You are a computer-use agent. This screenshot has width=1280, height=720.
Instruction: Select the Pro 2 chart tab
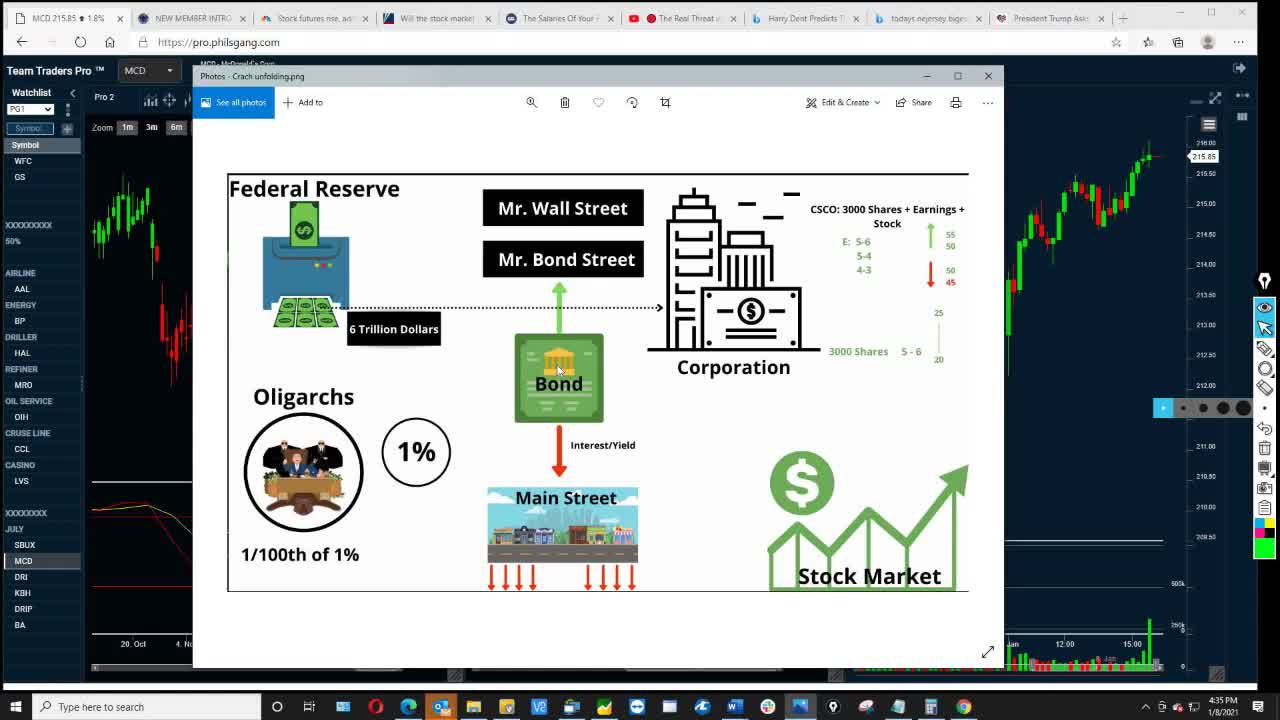104,97
